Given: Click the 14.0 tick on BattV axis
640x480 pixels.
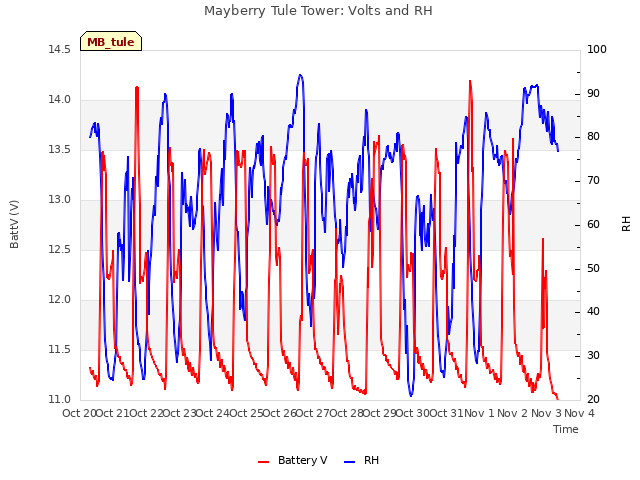Looking at the screenshot, I should point(60,100).
